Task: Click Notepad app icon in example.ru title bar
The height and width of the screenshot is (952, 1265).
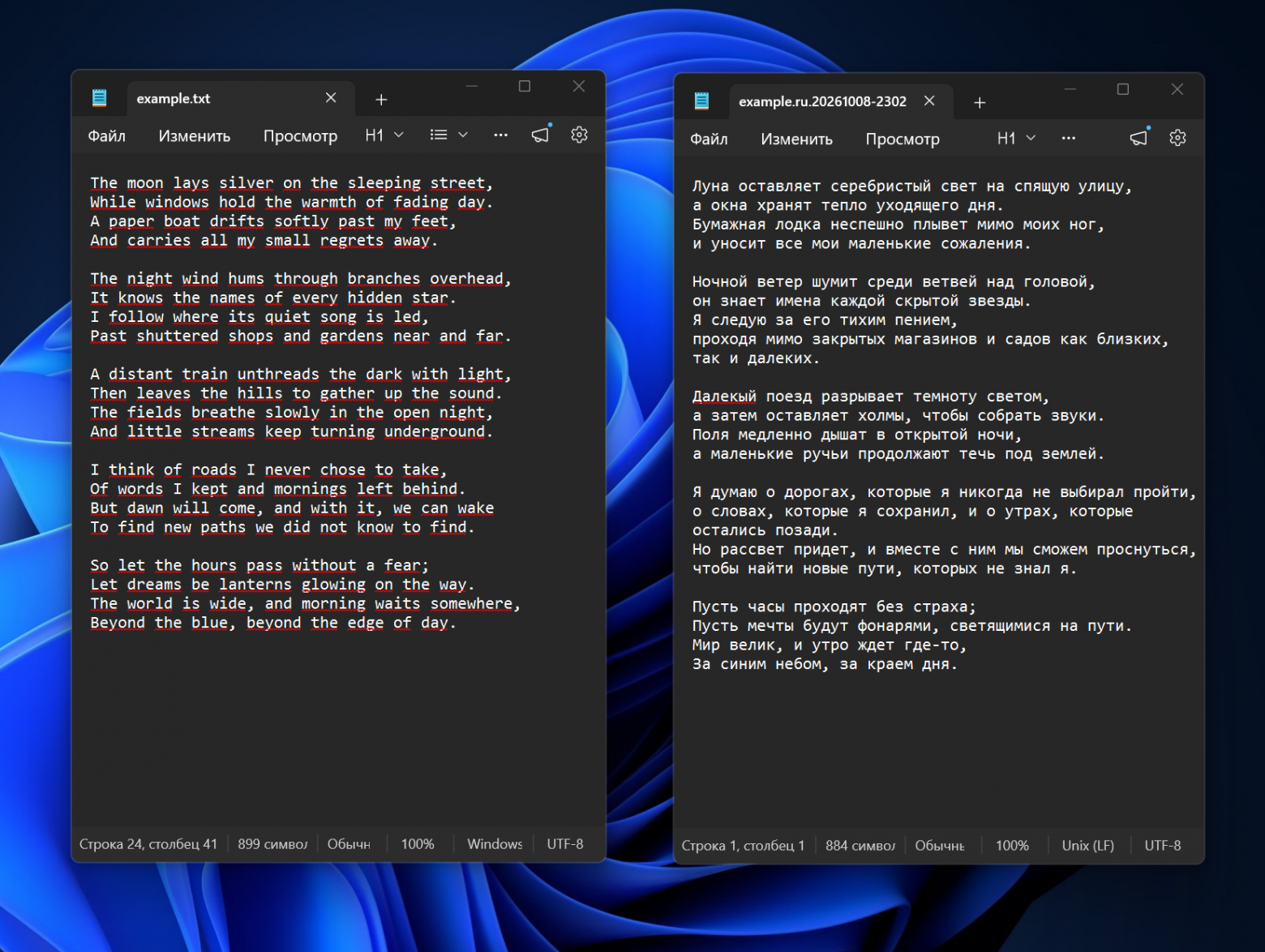Action: pyautogui.click(x=702, y=101)
